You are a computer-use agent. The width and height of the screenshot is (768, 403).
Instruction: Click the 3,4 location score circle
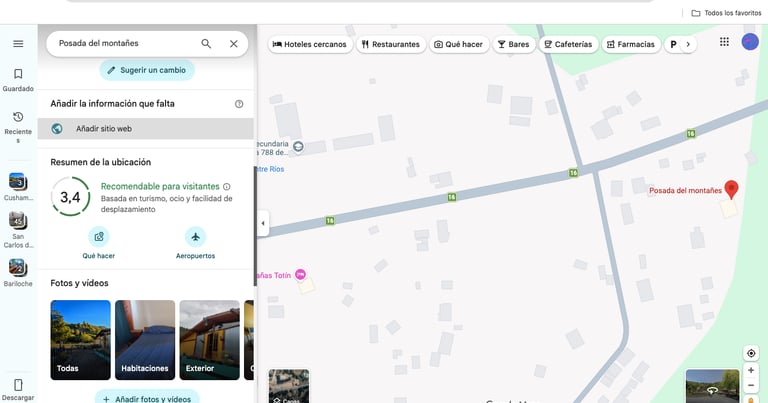click(71, 197)
